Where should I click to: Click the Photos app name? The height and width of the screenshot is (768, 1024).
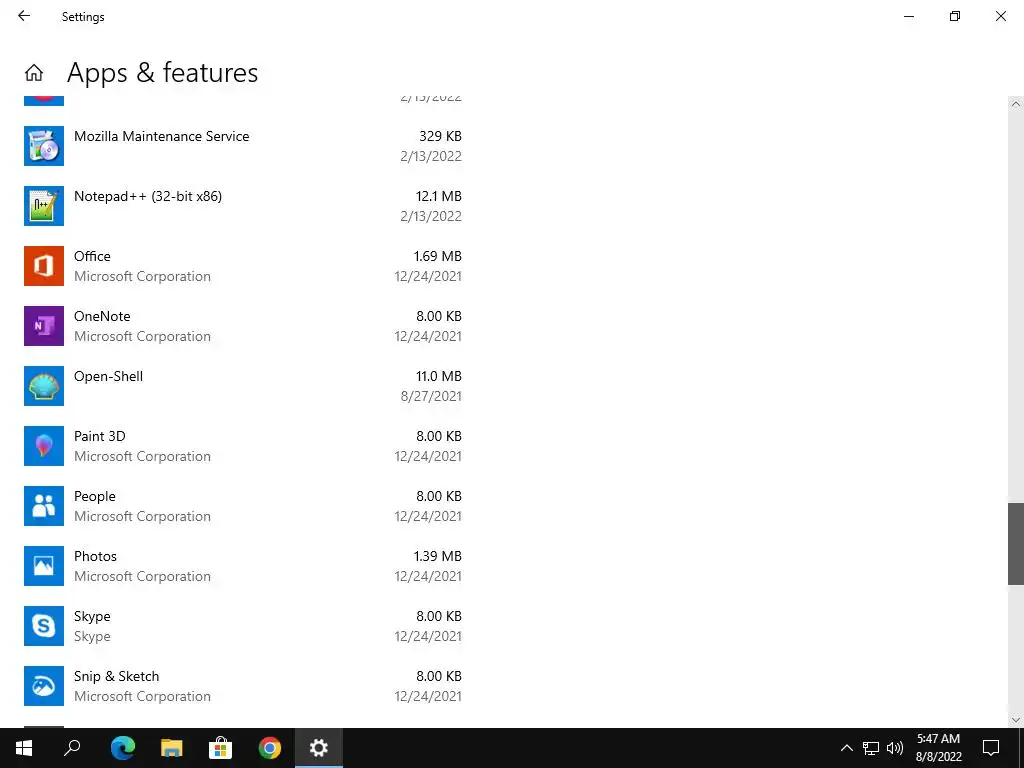click(x=95, y=556)
